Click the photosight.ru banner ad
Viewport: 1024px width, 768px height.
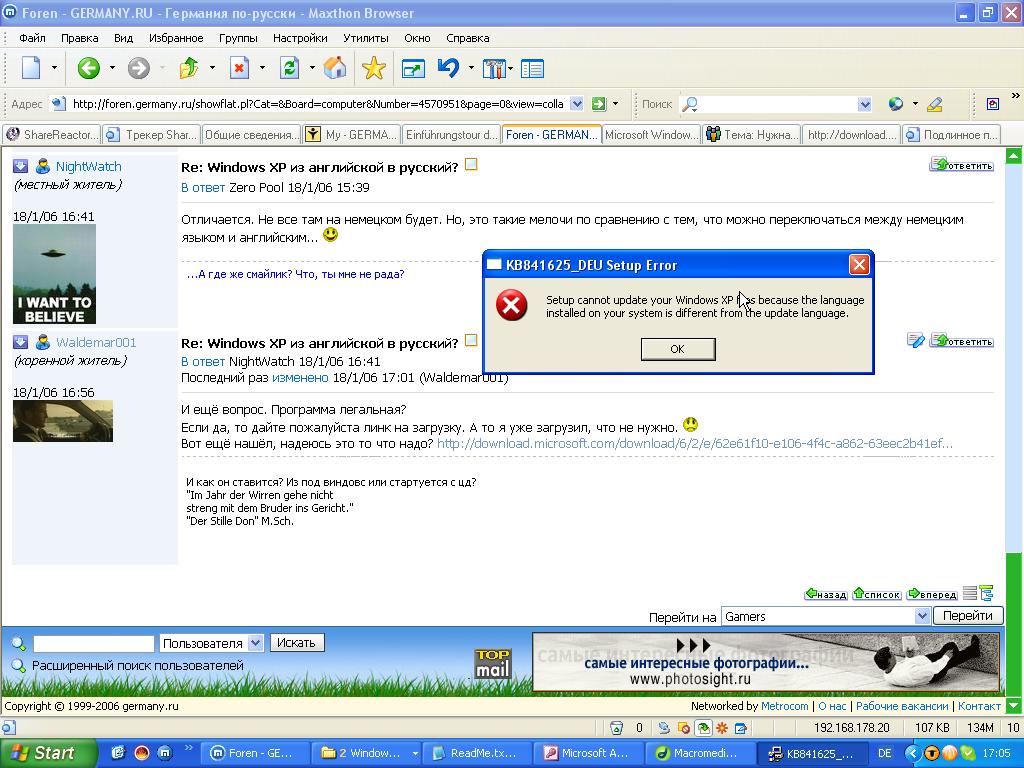[766, 662]
